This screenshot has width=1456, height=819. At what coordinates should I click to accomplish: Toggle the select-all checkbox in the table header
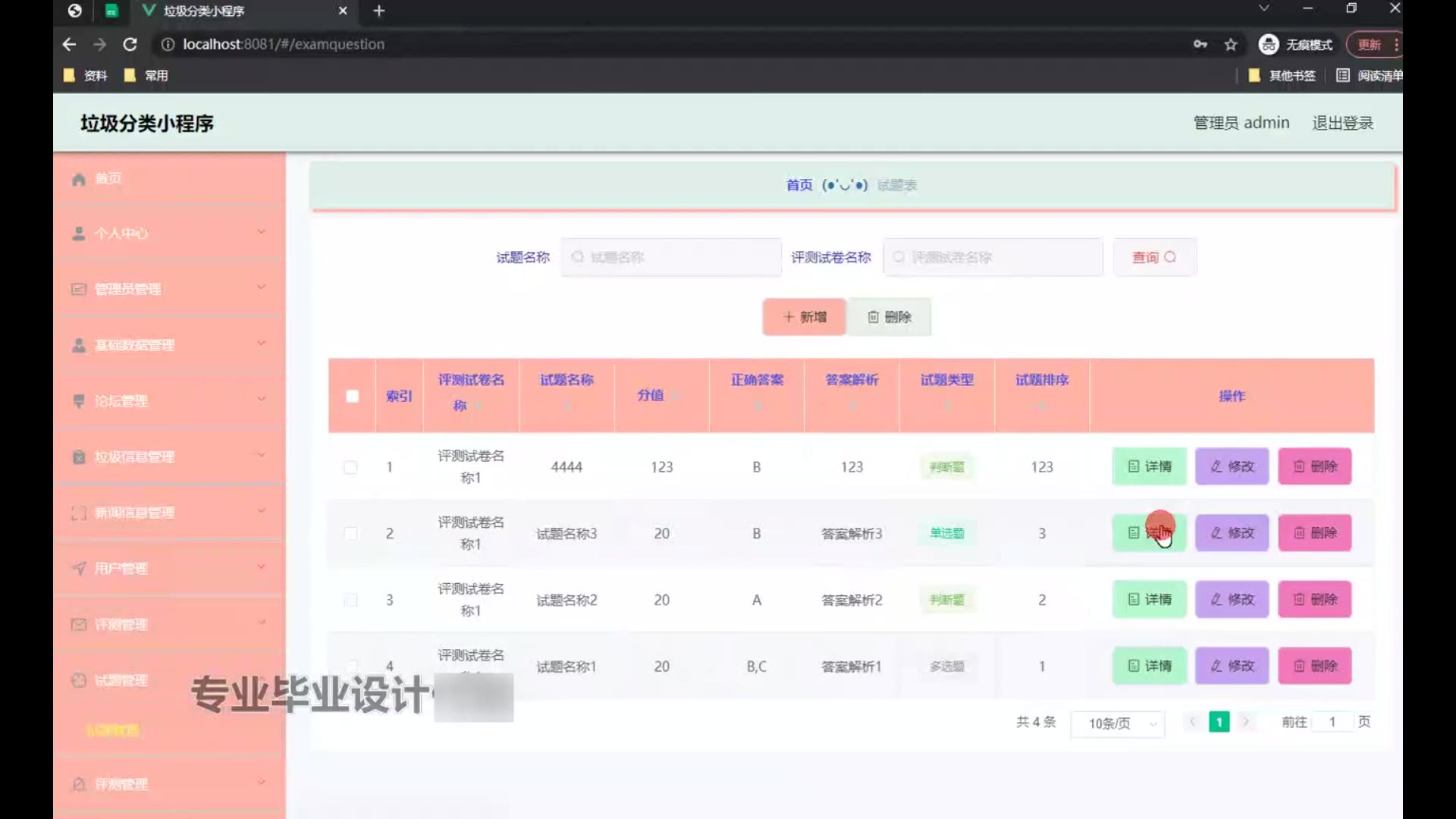pyautogui.click(x=352, y=396)
